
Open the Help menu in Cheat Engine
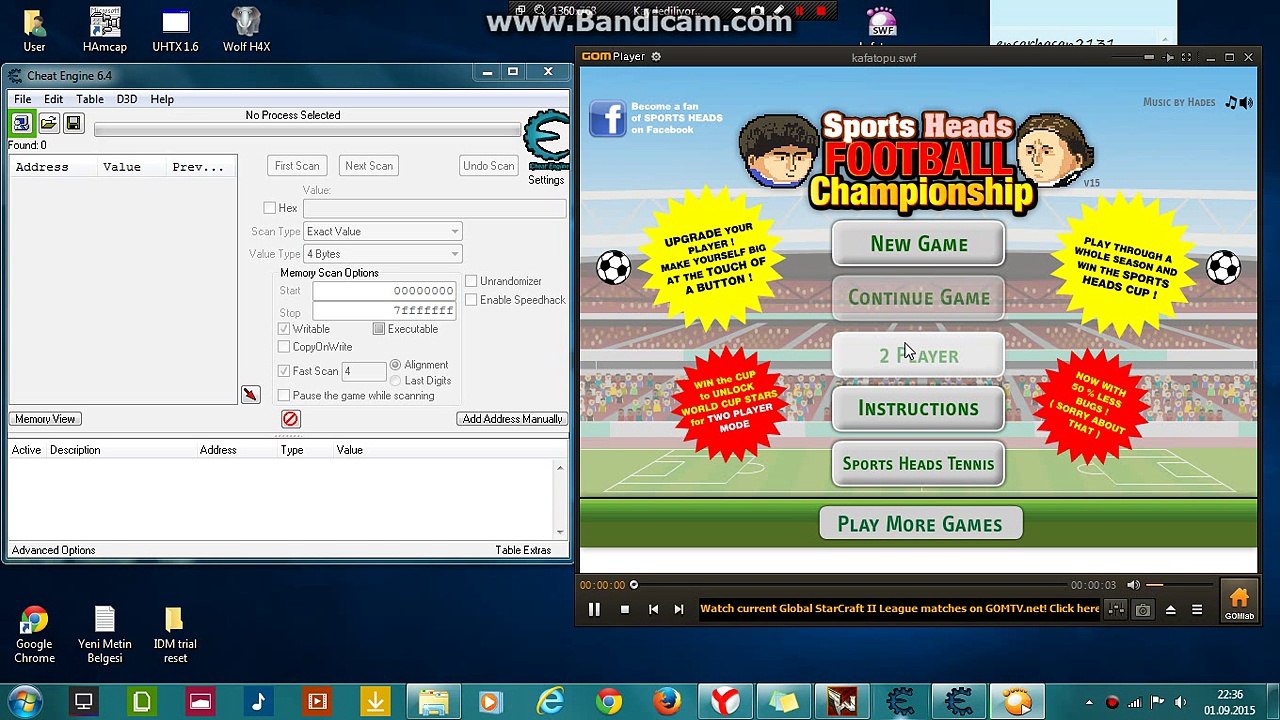click(x=162, y=99)
